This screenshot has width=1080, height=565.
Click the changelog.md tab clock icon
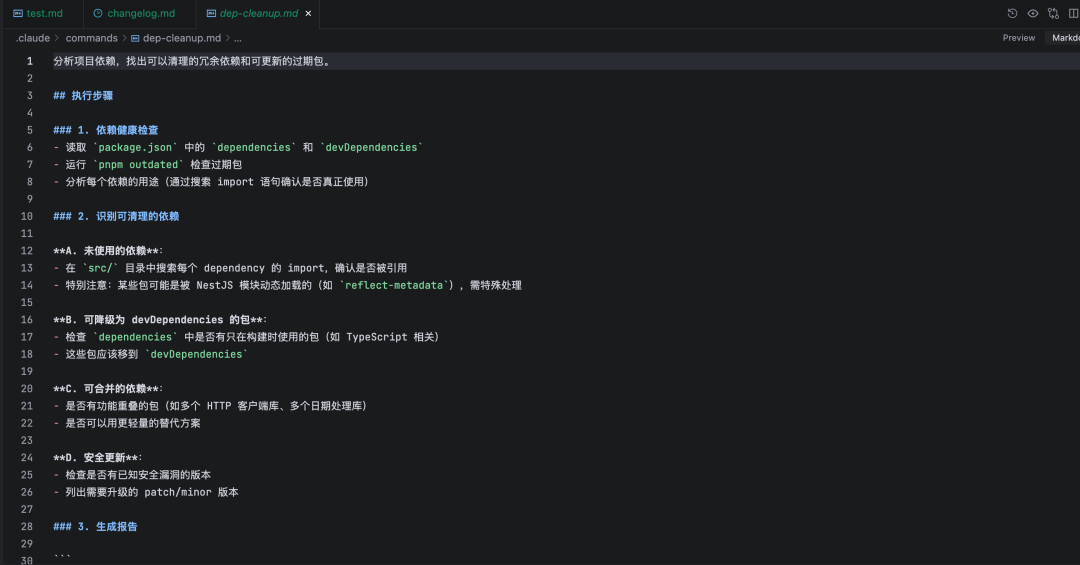tap(98, 13)
